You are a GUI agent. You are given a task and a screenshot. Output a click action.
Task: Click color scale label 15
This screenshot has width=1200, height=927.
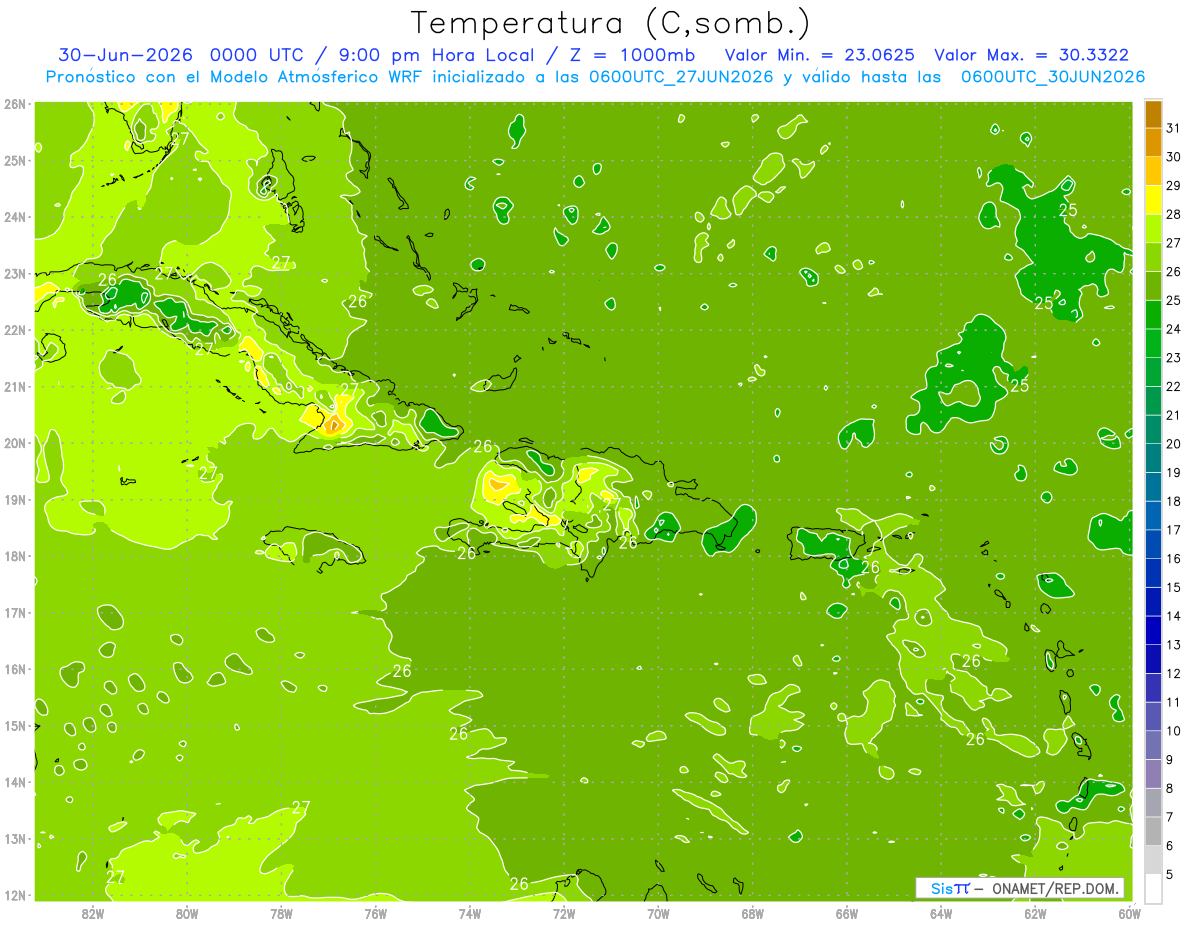pos(1173,587)
